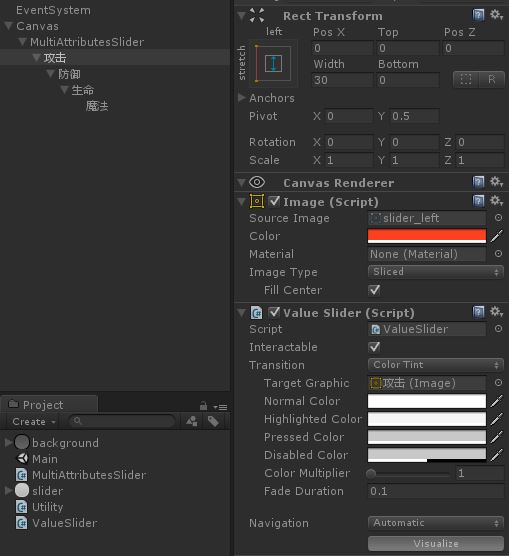The height and width of the screenshot is (556, 509).
Task: Disable the Value Slider component checkbox
Action: (274, 312)
